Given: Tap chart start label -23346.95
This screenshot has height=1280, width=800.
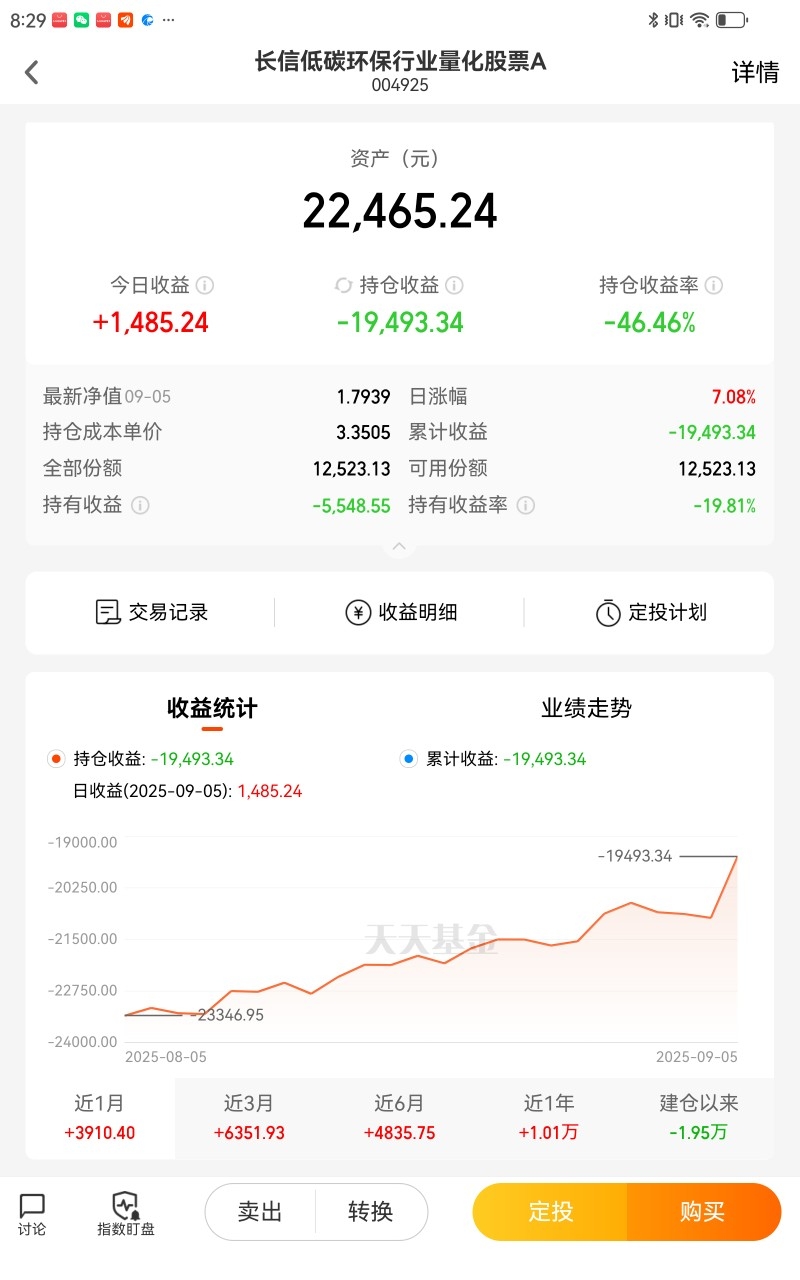Looking at the screenshot, I should (227, 1015).
